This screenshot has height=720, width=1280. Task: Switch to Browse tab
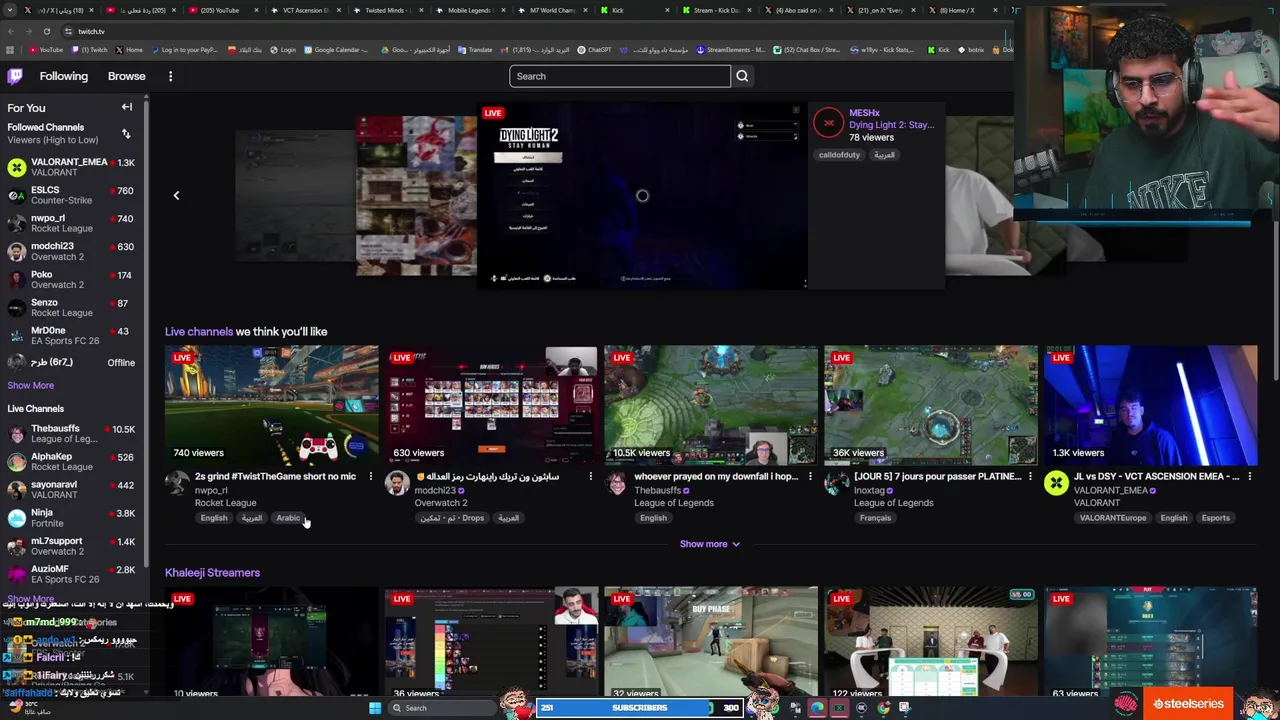click(126, 76)
